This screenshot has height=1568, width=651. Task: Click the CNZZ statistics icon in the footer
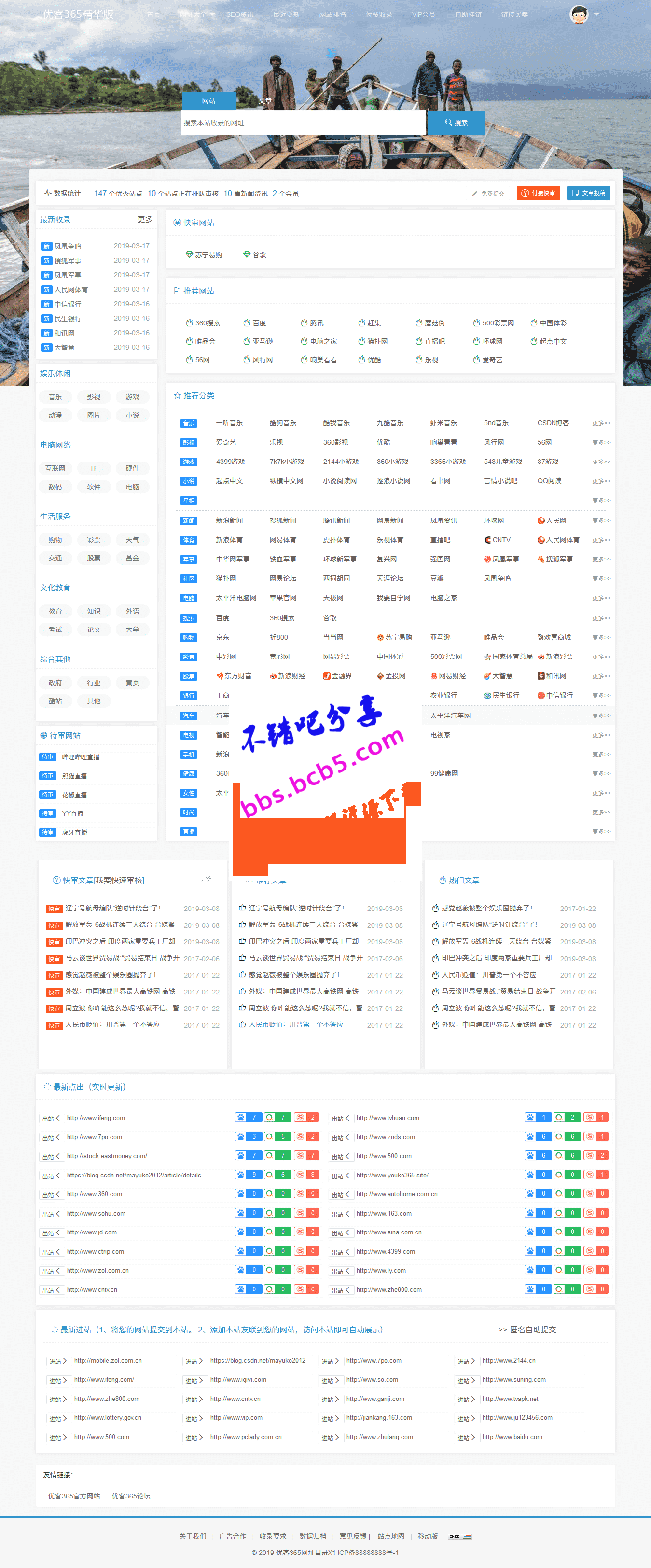click(460, 1536)
